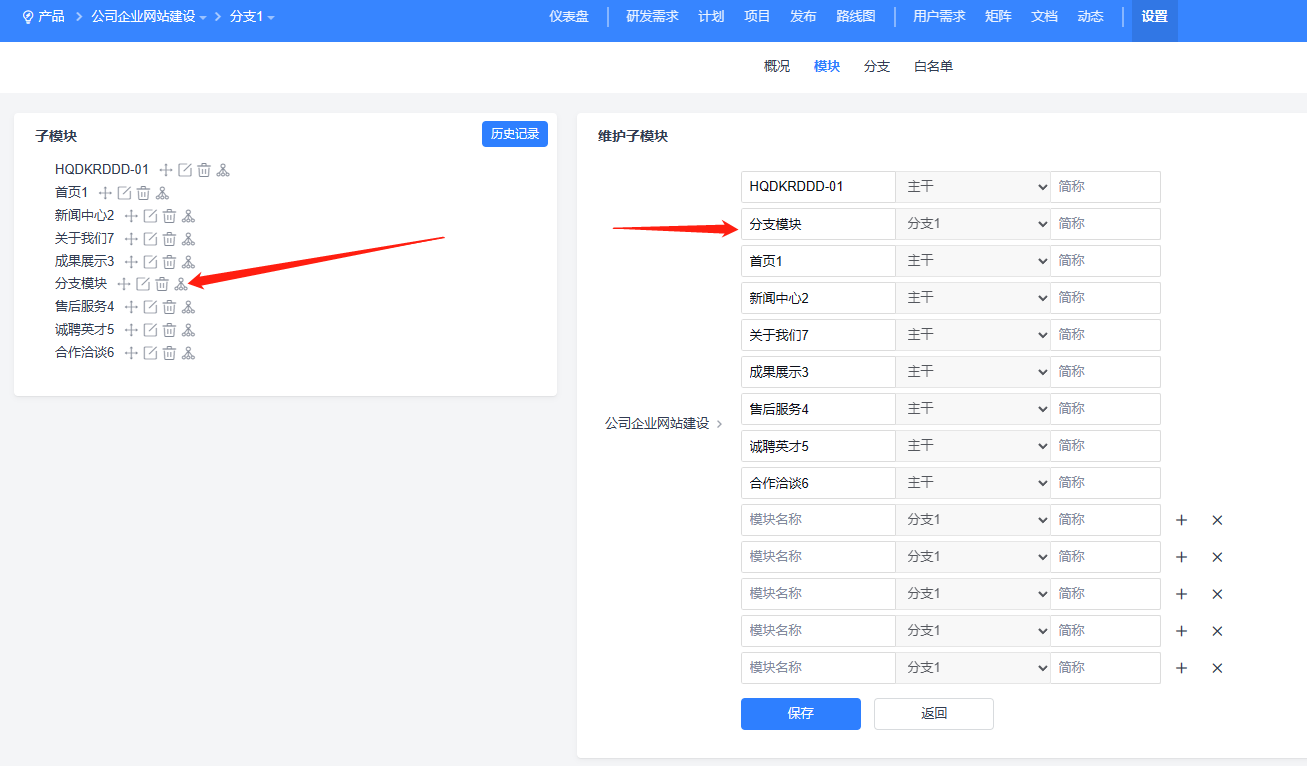Delete the 新闻中心2 module via trash icon

(x=169, y=216)
